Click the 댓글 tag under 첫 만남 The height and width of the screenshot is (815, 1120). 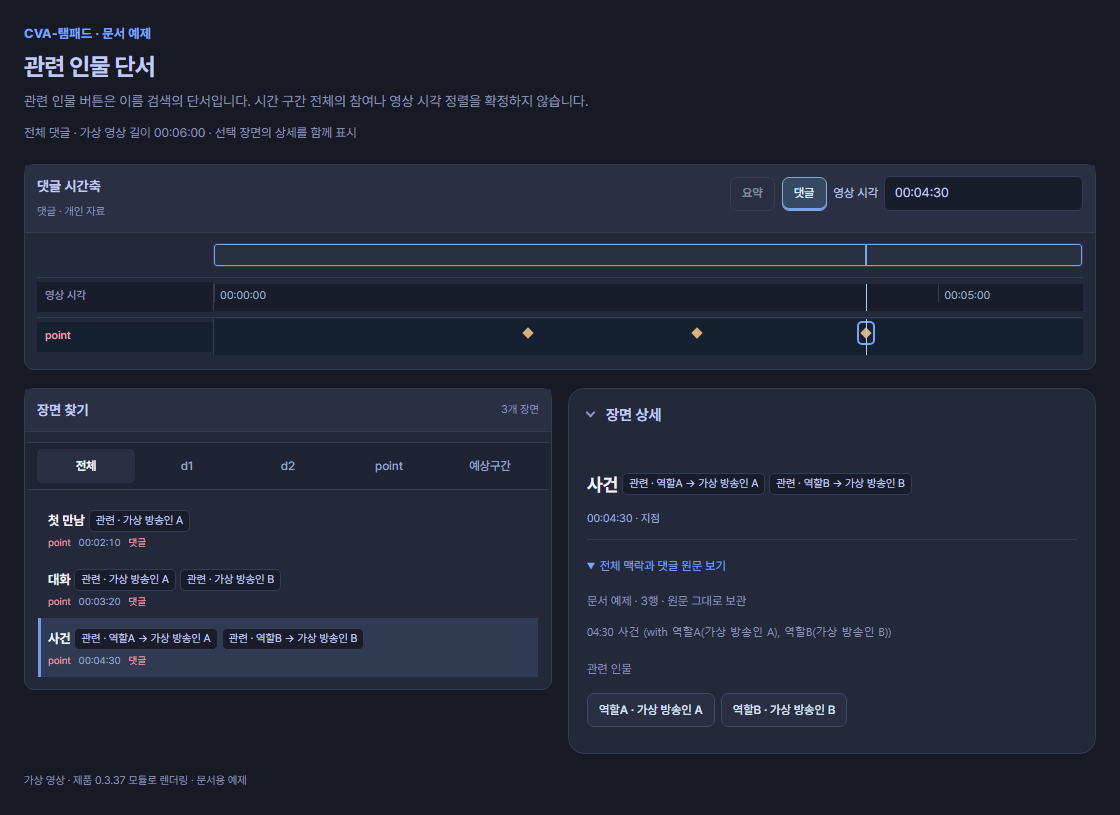pos(137,543)
